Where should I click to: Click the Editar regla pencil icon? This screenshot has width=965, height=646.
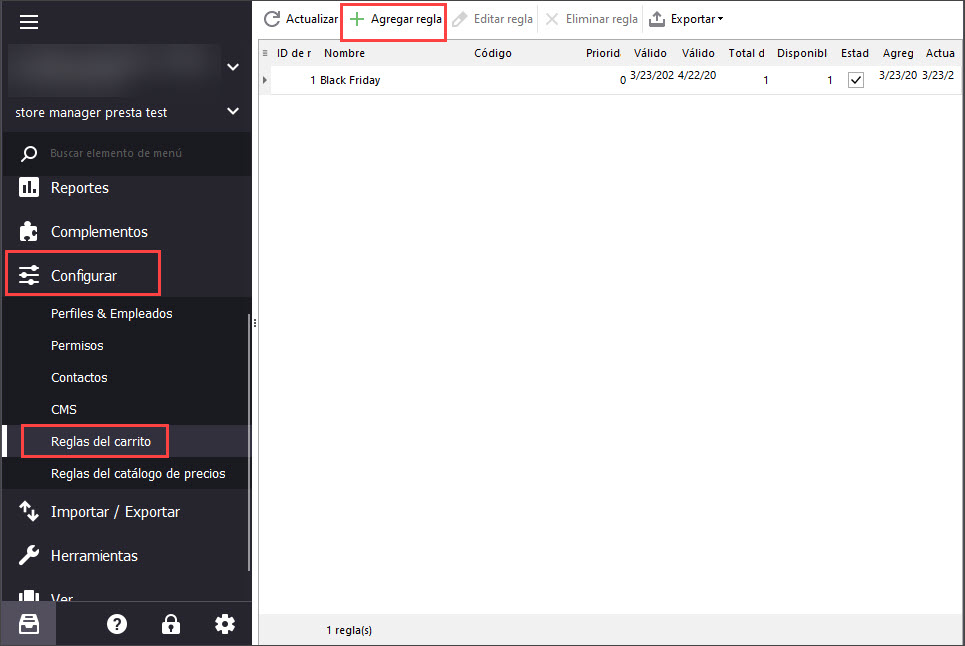(460, 19)
